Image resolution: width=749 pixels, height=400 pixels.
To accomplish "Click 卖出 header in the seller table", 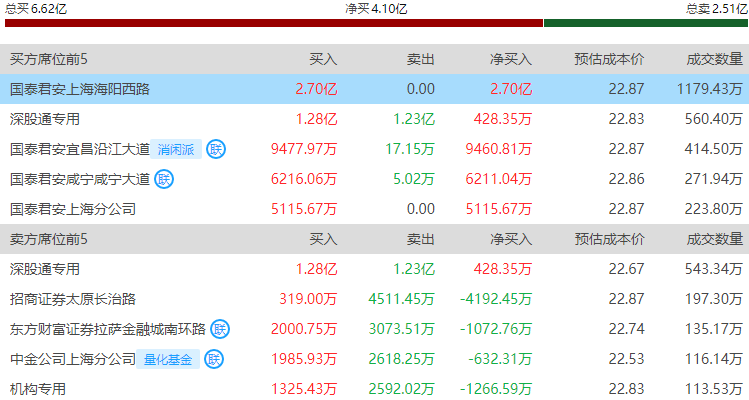I will pos(421,239).
